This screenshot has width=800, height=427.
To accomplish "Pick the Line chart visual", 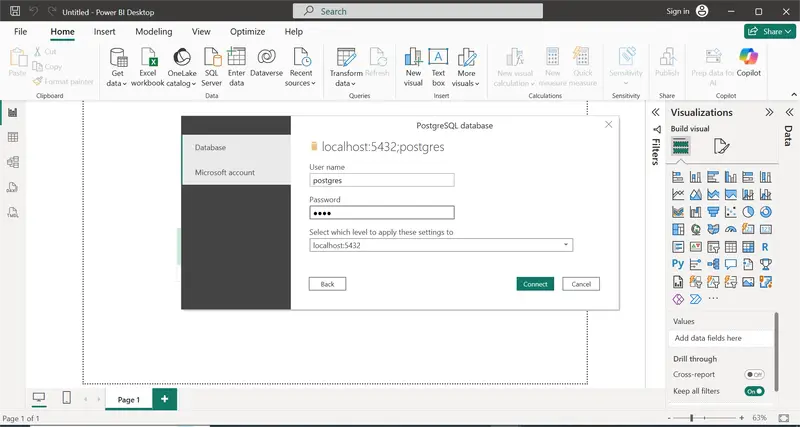I will pos(678,194).
